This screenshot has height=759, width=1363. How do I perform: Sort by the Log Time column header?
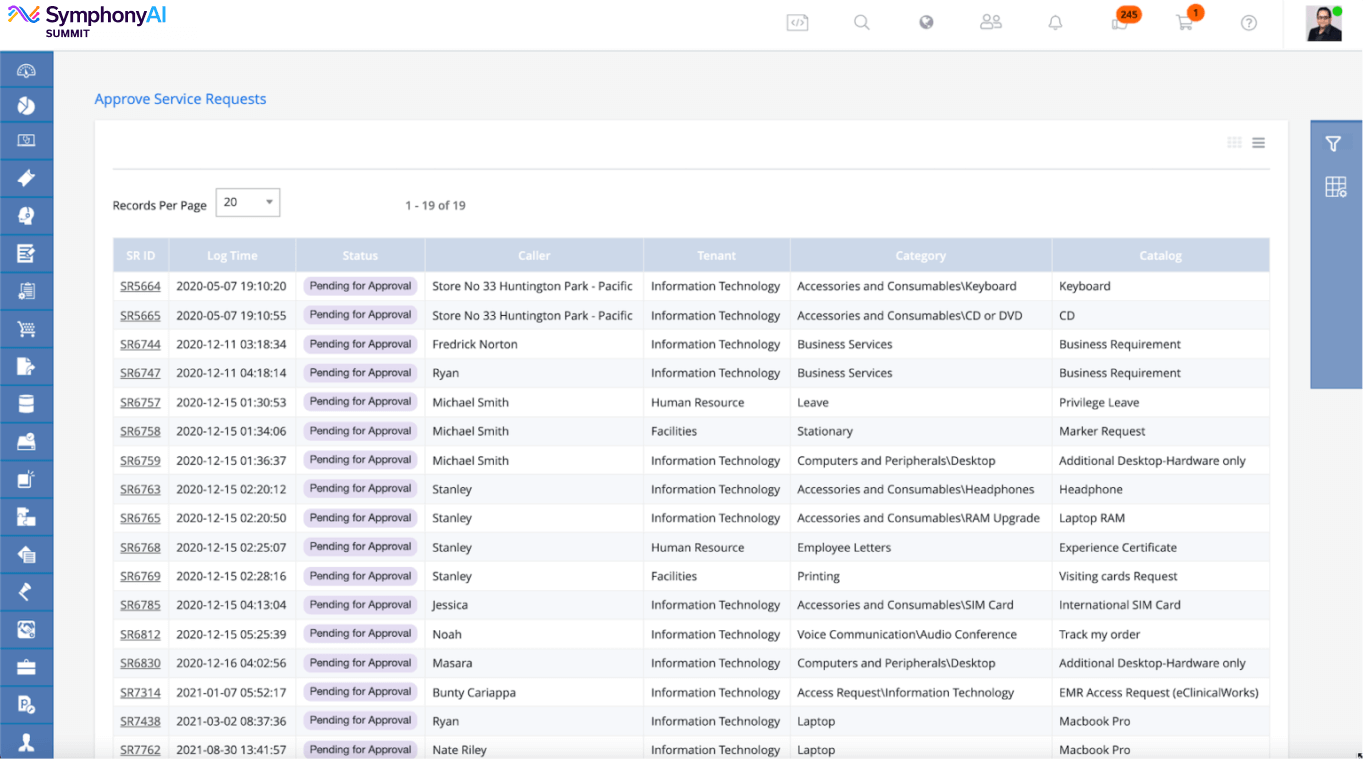[232, 256]
